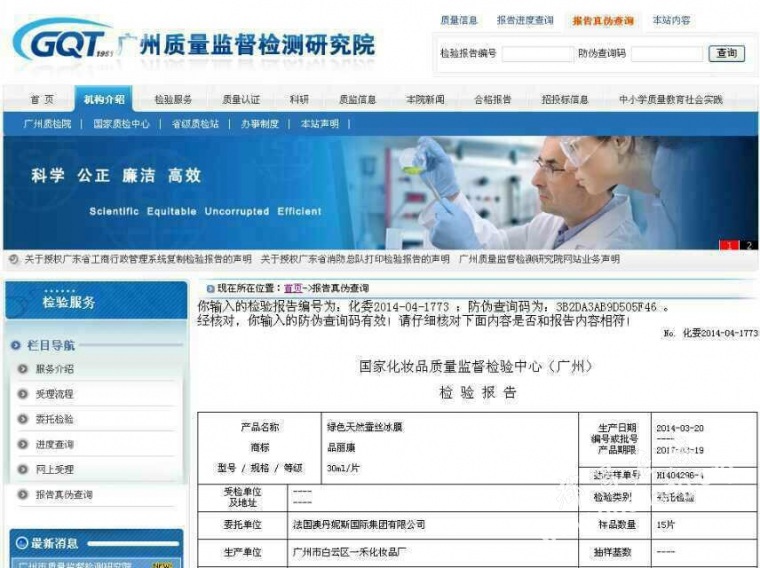
Task: Click bullet icon next to 服务介绍
Action: (22, 369)
